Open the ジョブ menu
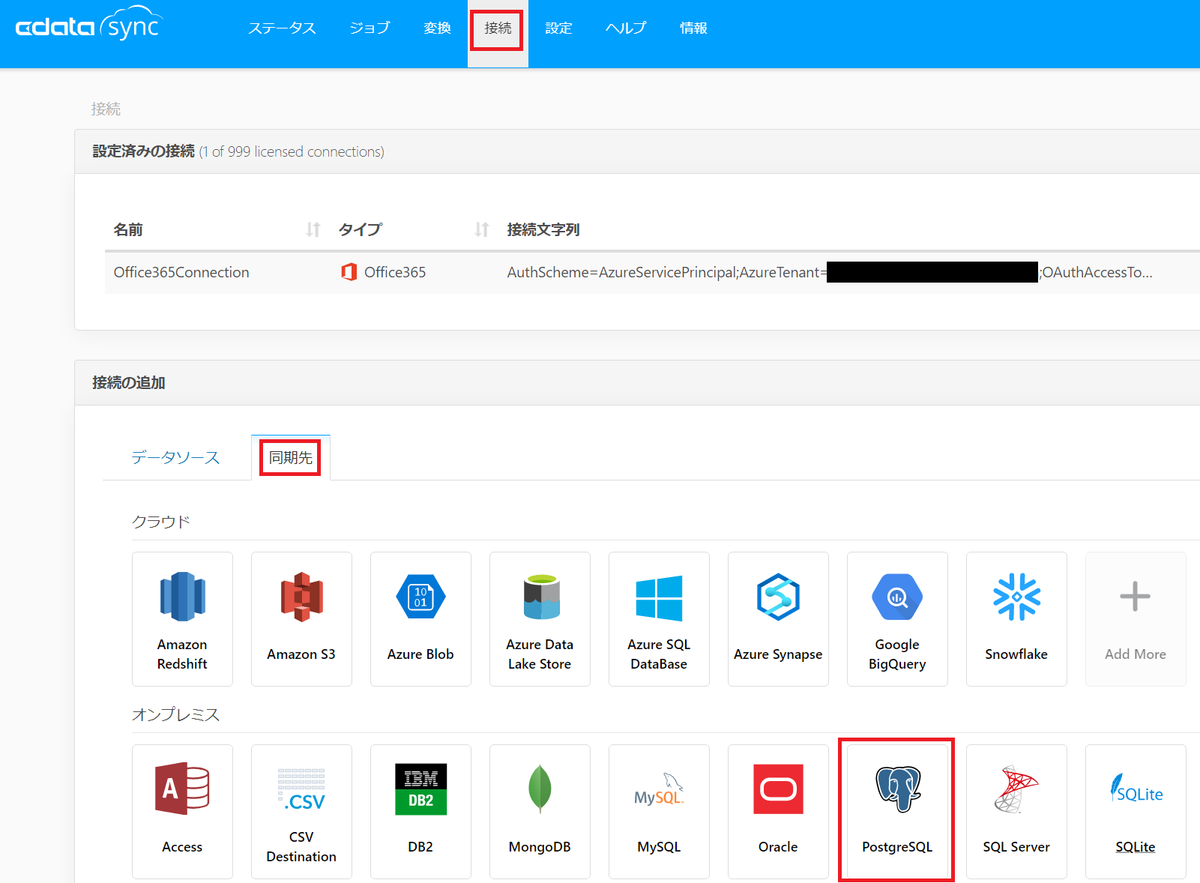 pos(370,29)
